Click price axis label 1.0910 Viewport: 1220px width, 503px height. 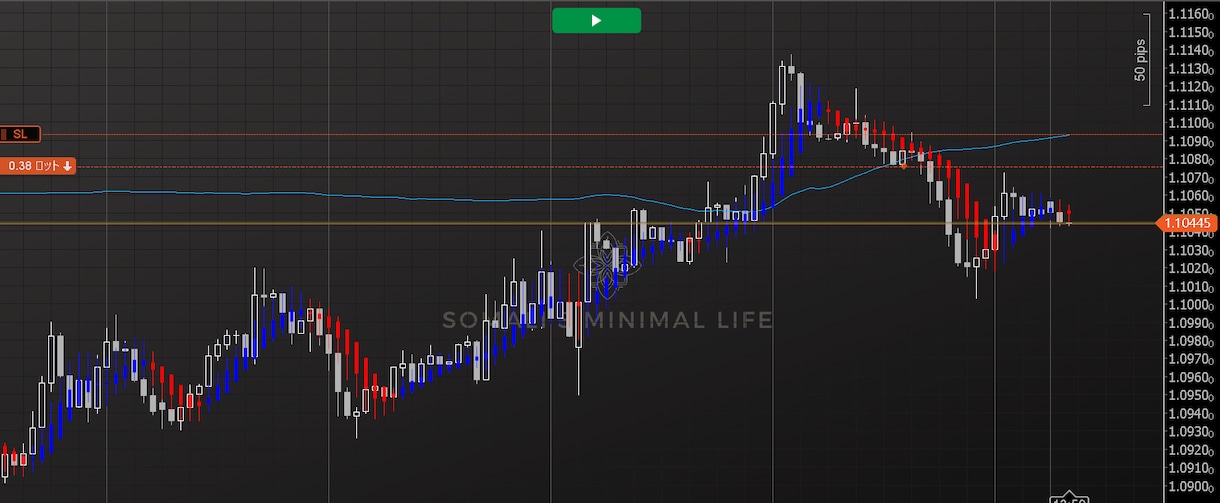1193,467
